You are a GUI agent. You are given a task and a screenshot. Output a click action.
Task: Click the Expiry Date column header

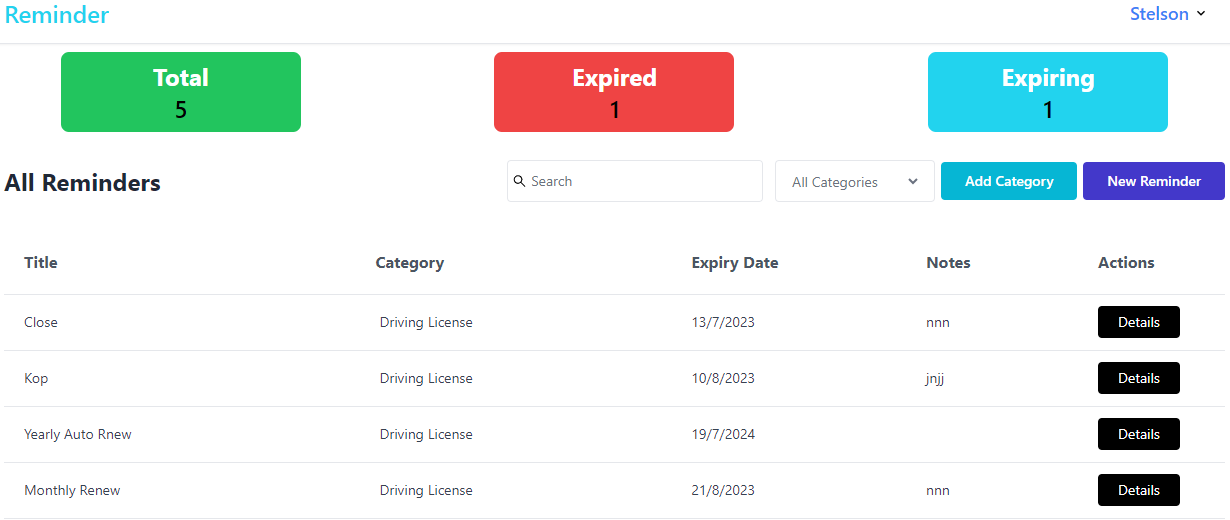point(734,263)
